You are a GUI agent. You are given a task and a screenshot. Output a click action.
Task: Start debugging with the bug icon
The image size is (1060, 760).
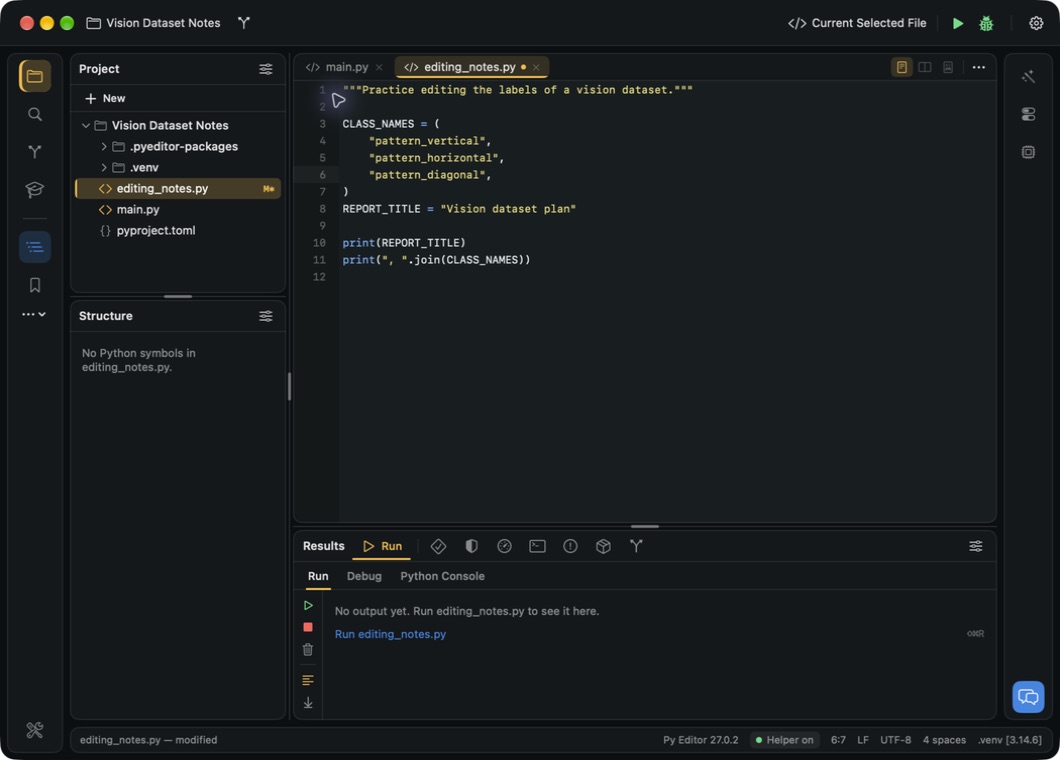[986, 23]
